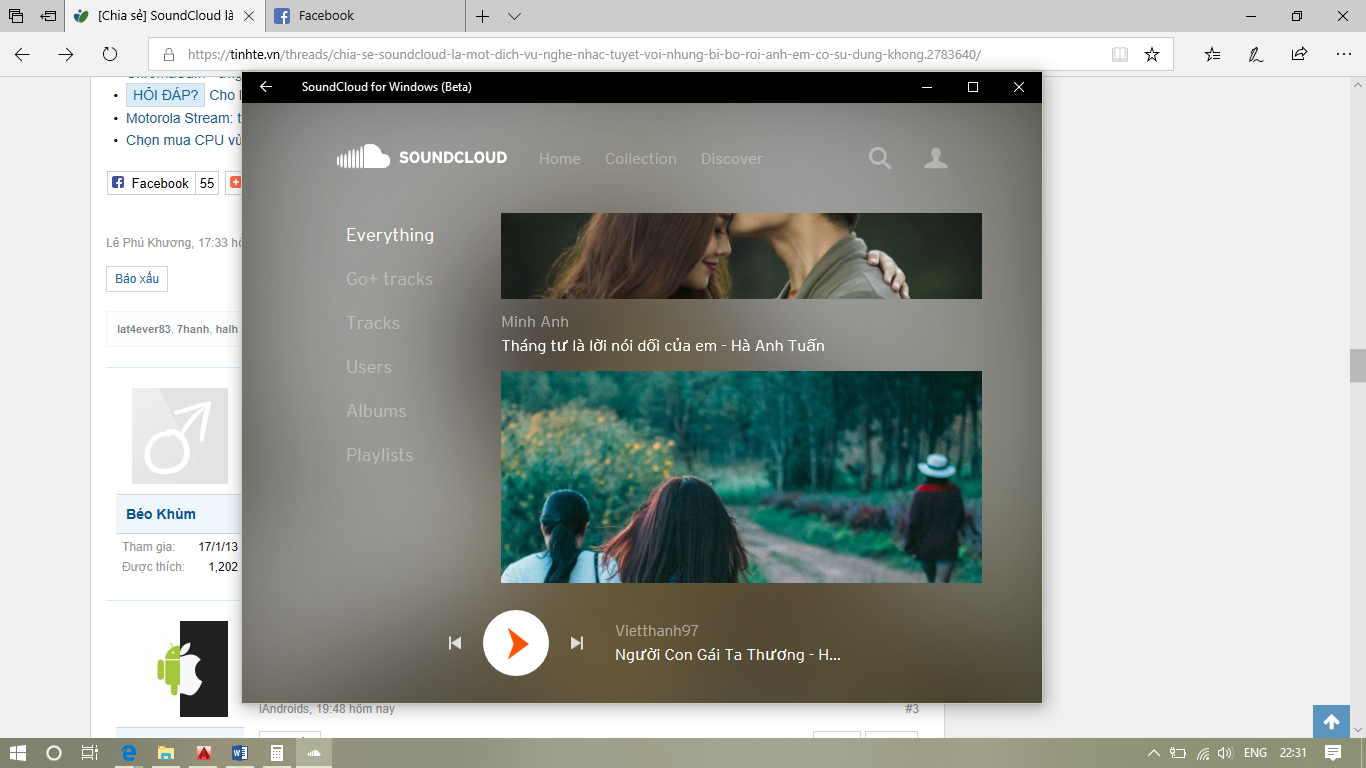Click the Motorola Stream link

point(183,118)
